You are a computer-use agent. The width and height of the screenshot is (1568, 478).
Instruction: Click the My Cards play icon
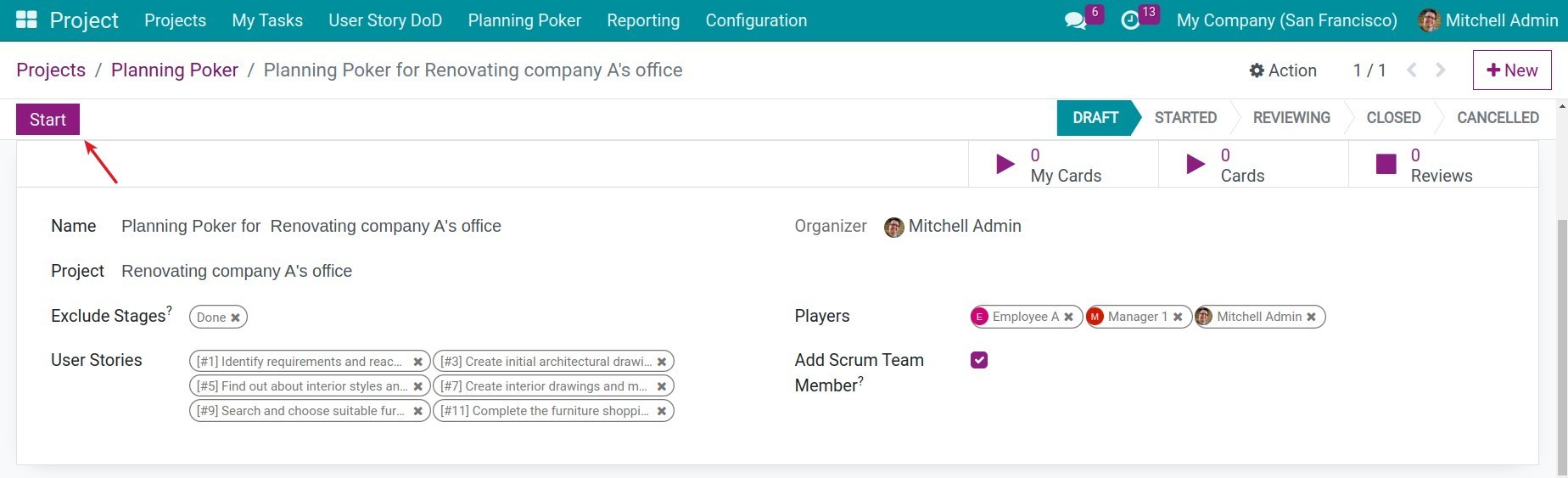coord(1005,164)
